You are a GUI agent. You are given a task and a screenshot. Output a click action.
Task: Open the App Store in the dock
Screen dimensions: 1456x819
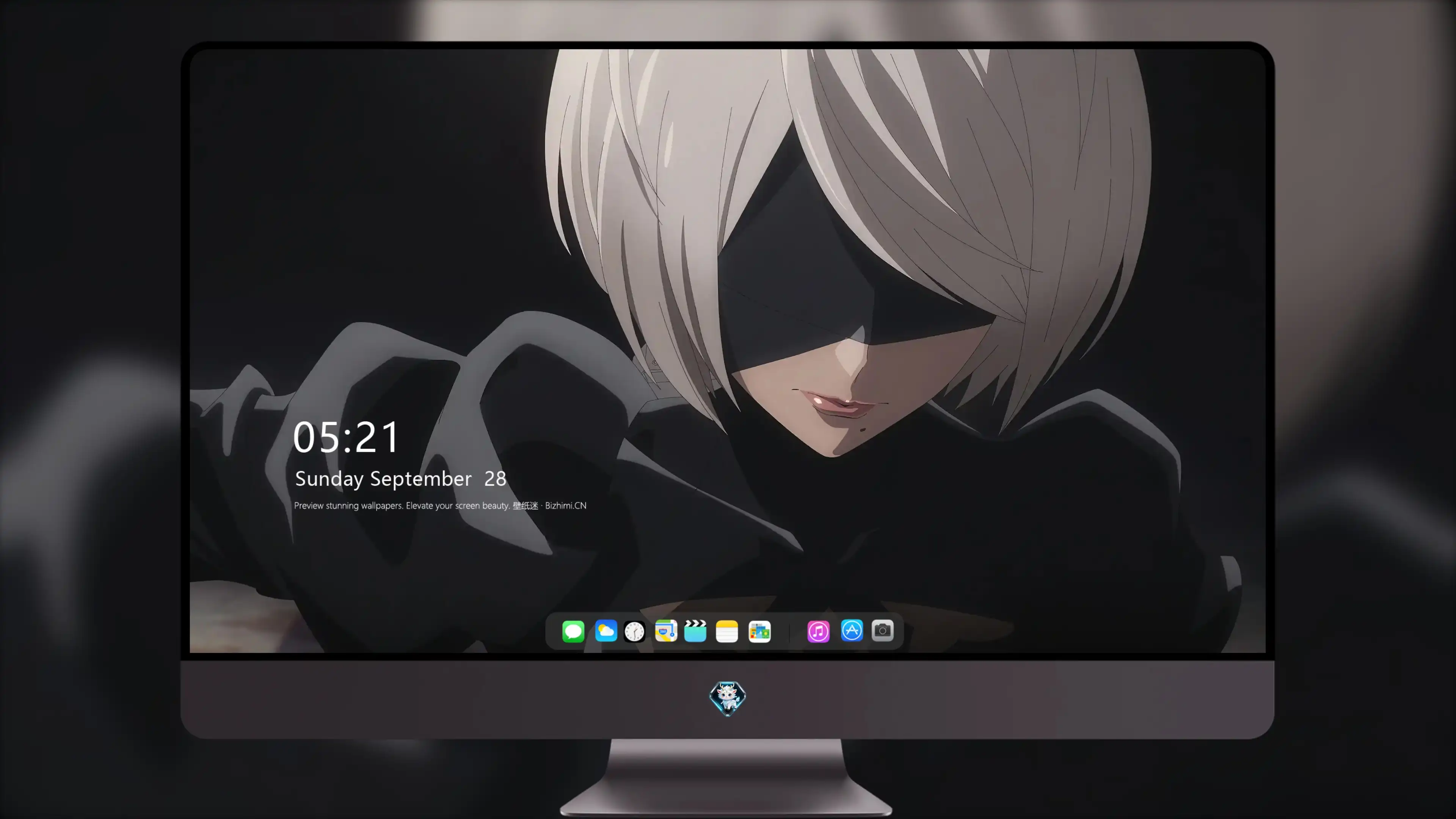tap(852, 630)
